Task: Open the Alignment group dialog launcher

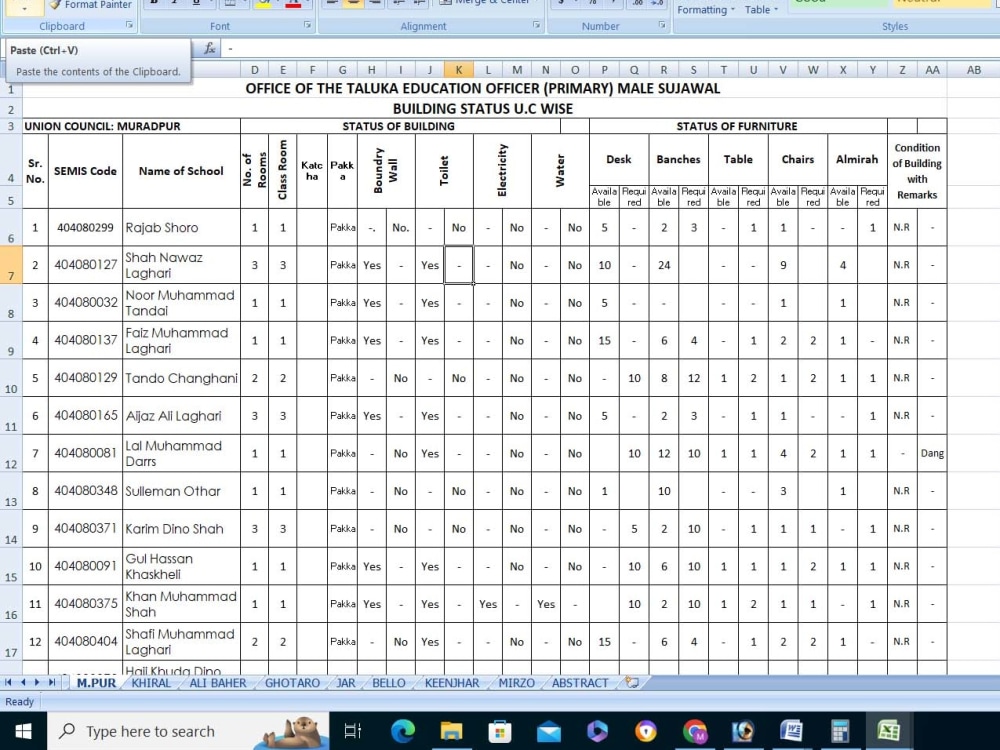Action: click(536, 26)
